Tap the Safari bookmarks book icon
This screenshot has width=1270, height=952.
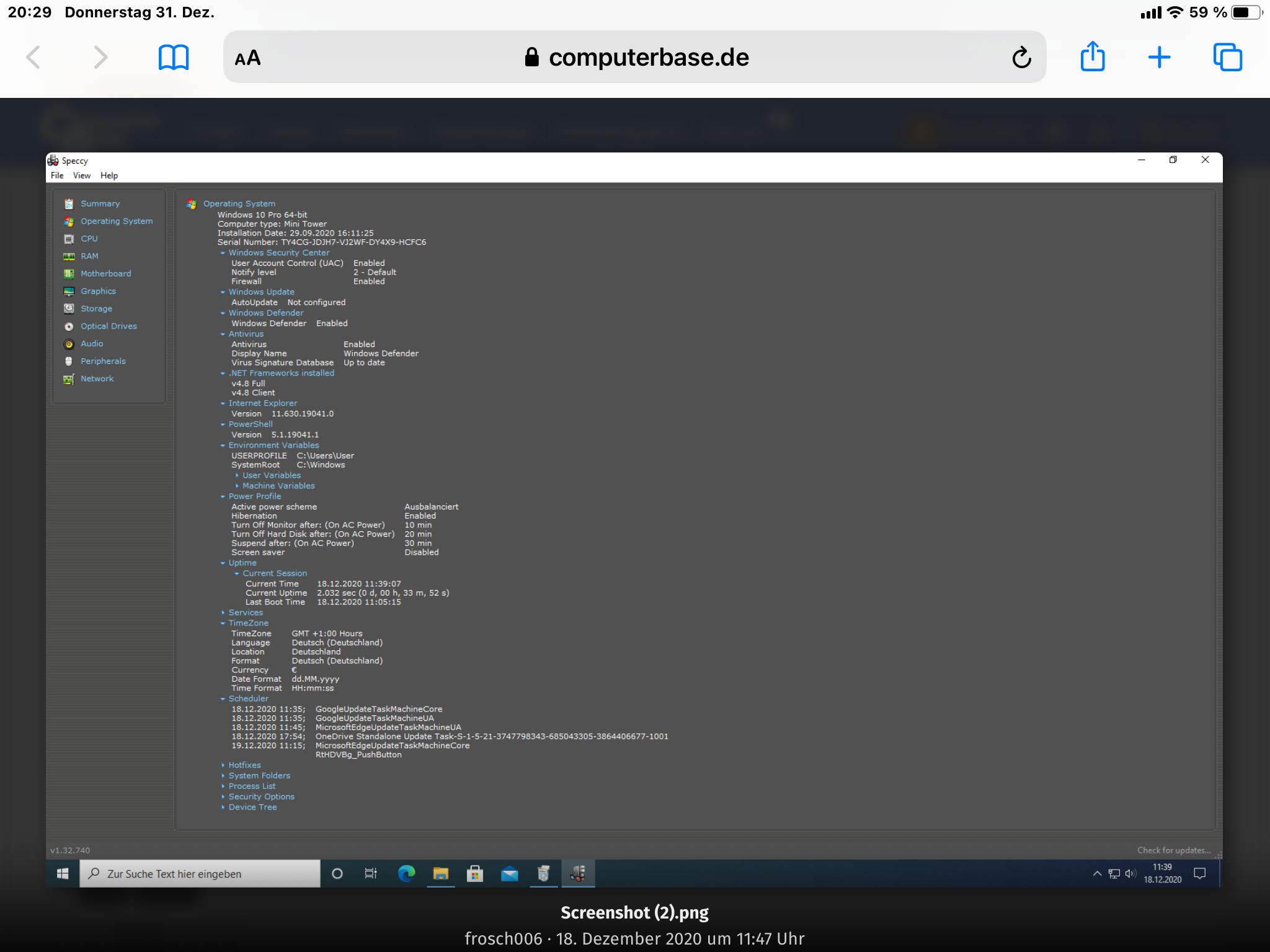[173, 58]
